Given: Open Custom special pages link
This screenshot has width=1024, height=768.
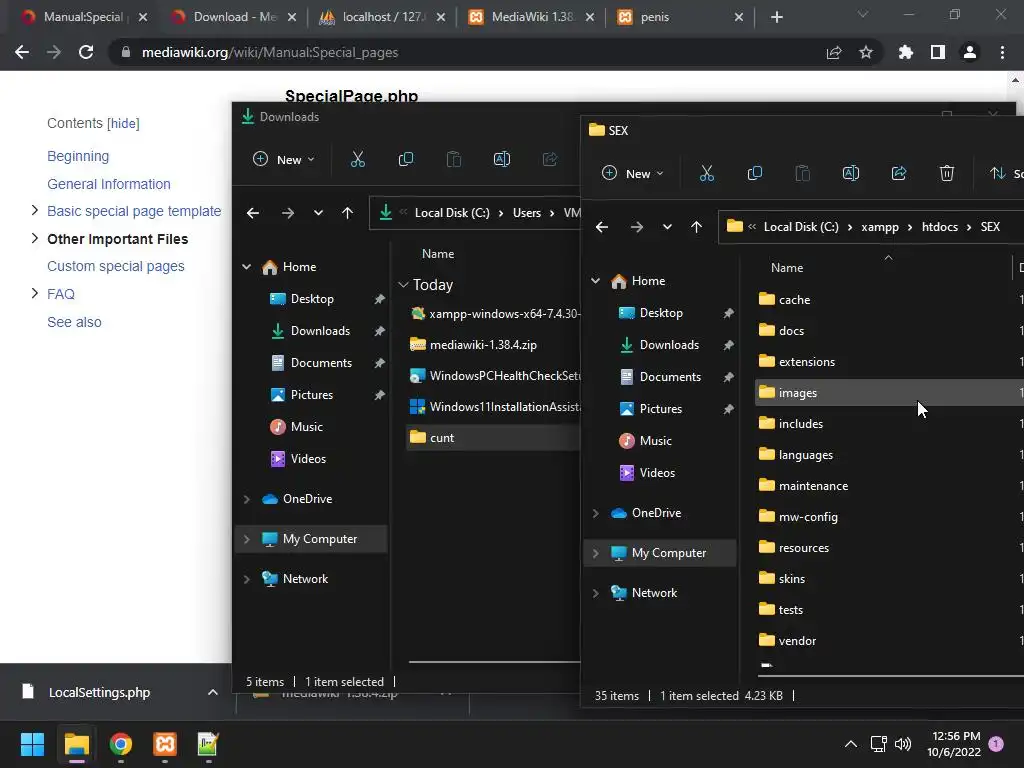Looking at the screenshot, I should (x=116, y=266).
